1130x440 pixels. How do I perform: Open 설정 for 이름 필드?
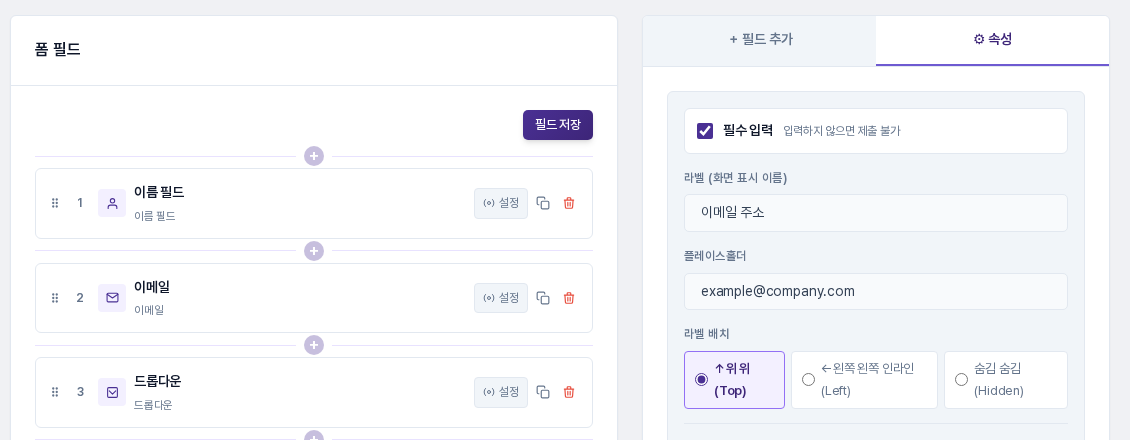click(x=501, y=203)
